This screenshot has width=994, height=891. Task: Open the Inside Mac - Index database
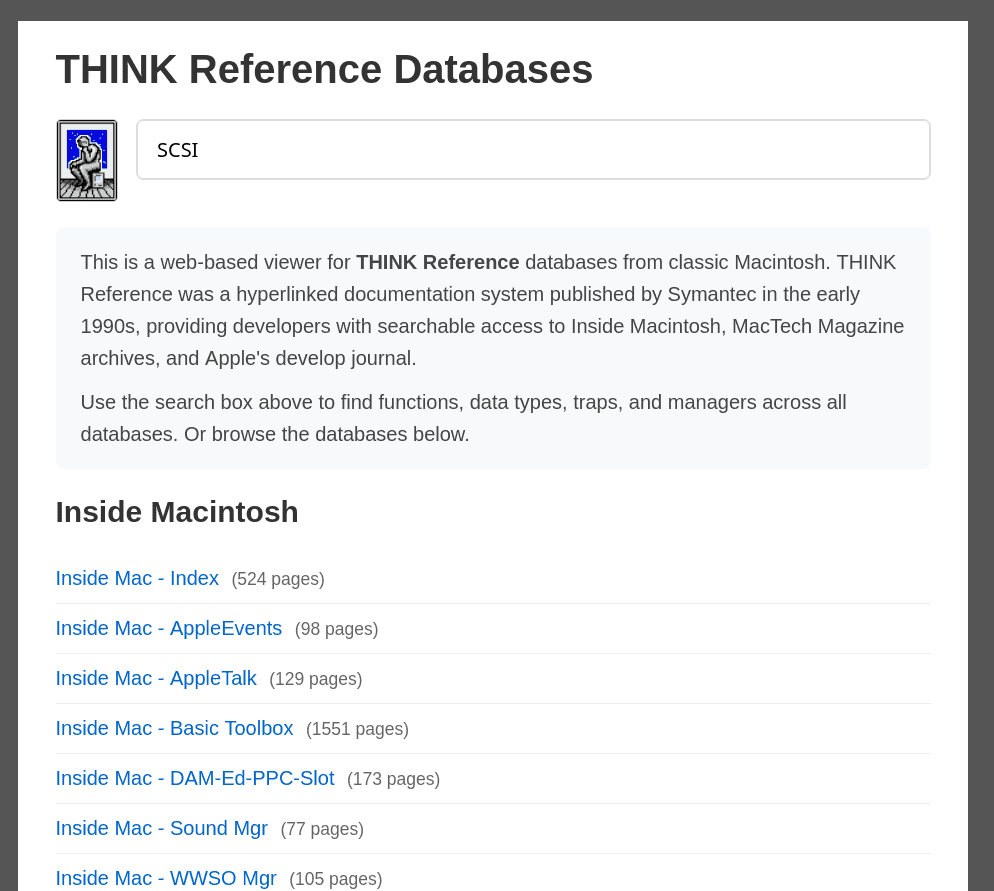137,578
